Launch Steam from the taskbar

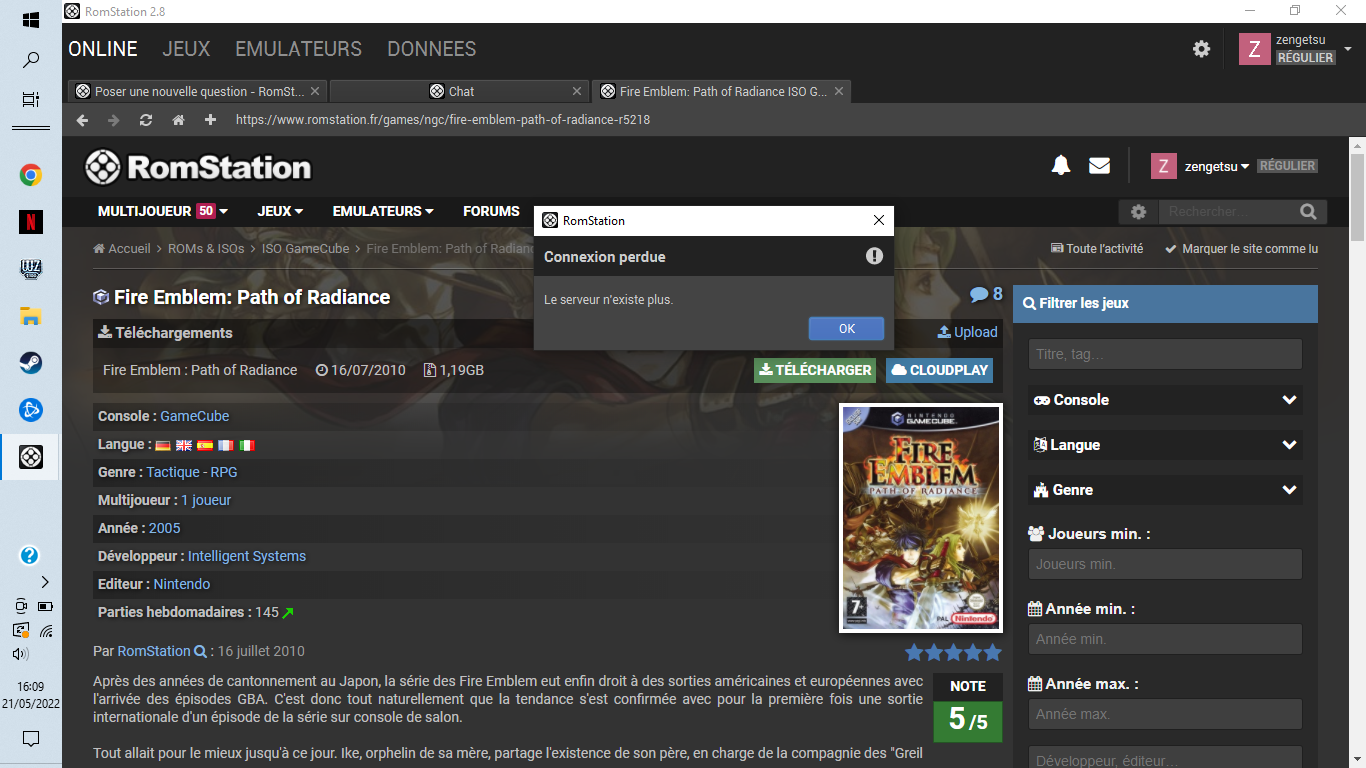[x=31, y=363]
